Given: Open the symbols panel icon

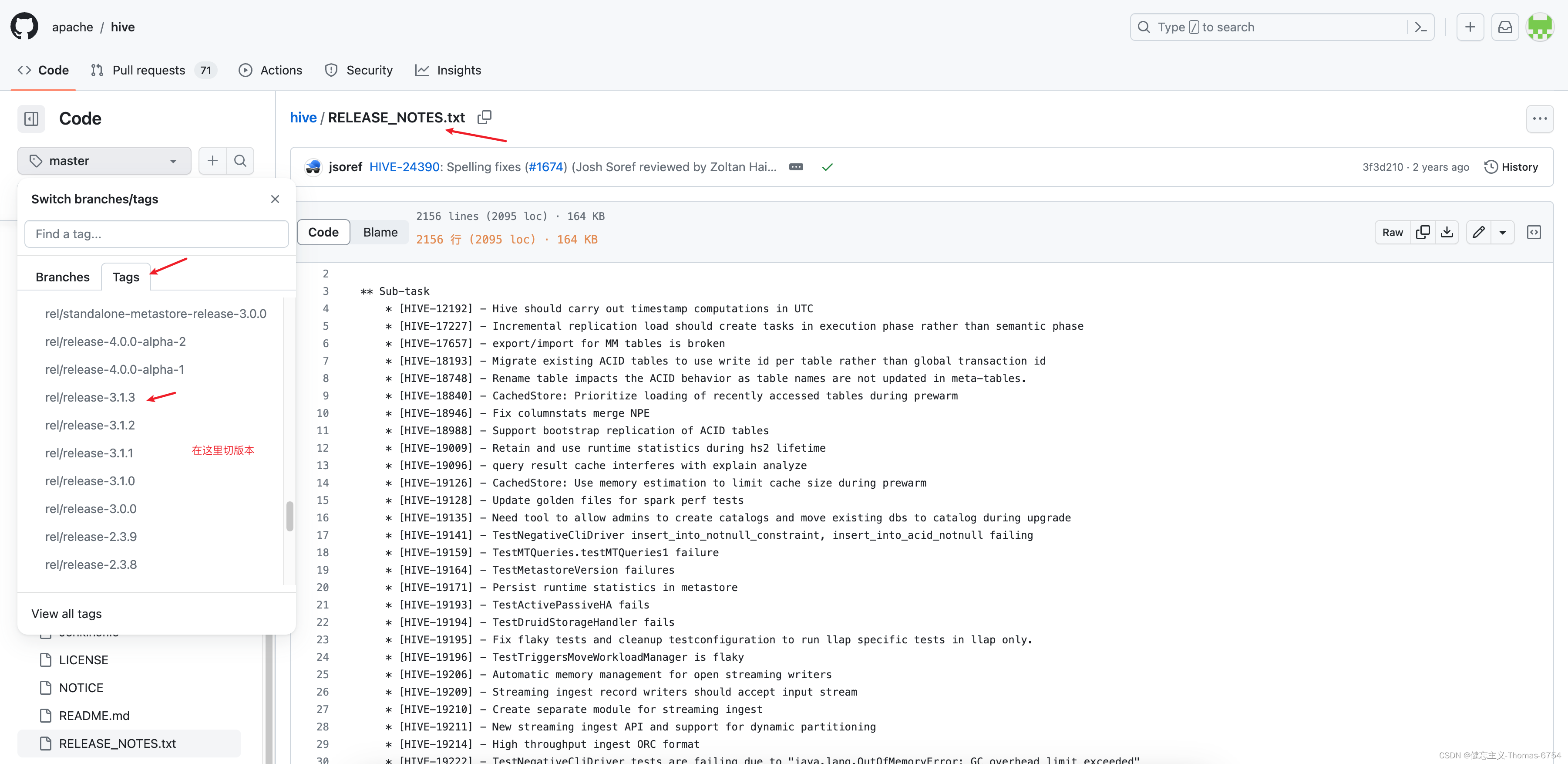Looking at the screenshot, I should click(x=1534, y=232).
